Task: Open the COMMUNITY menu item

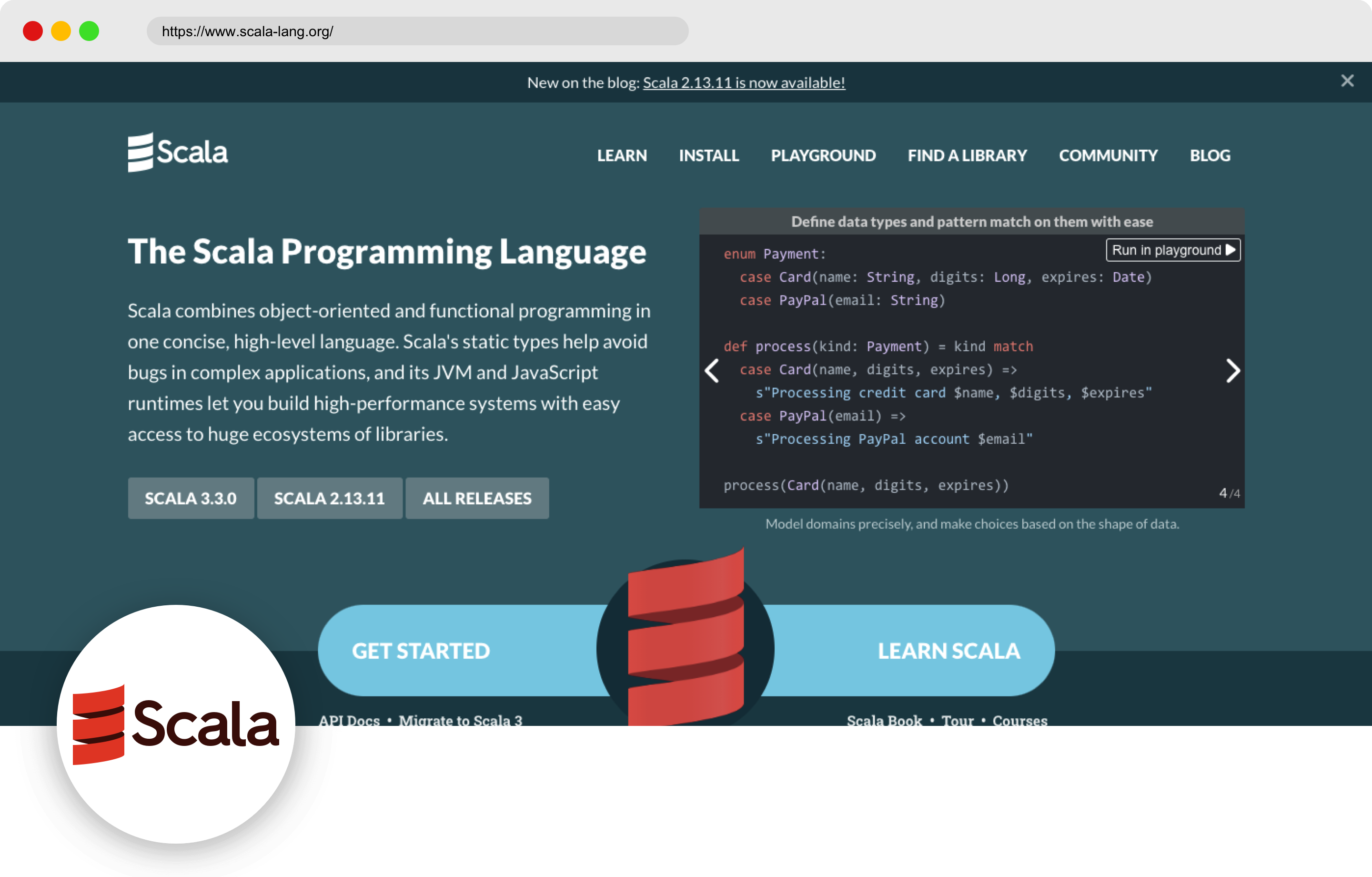Action: (1108, 156)
